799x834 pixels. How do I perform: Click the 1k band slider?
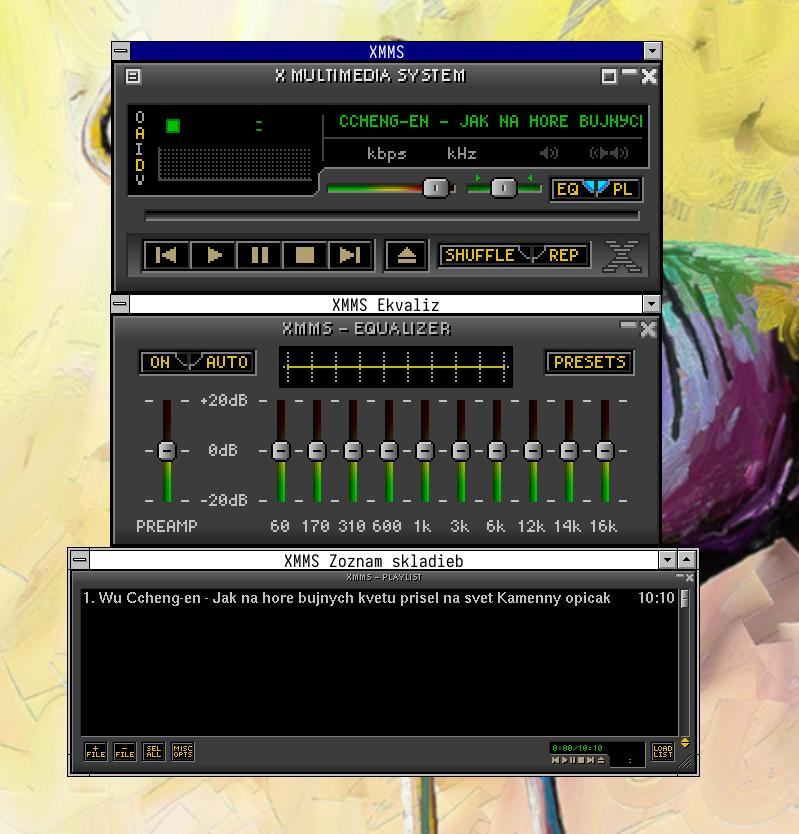(425, 451)
